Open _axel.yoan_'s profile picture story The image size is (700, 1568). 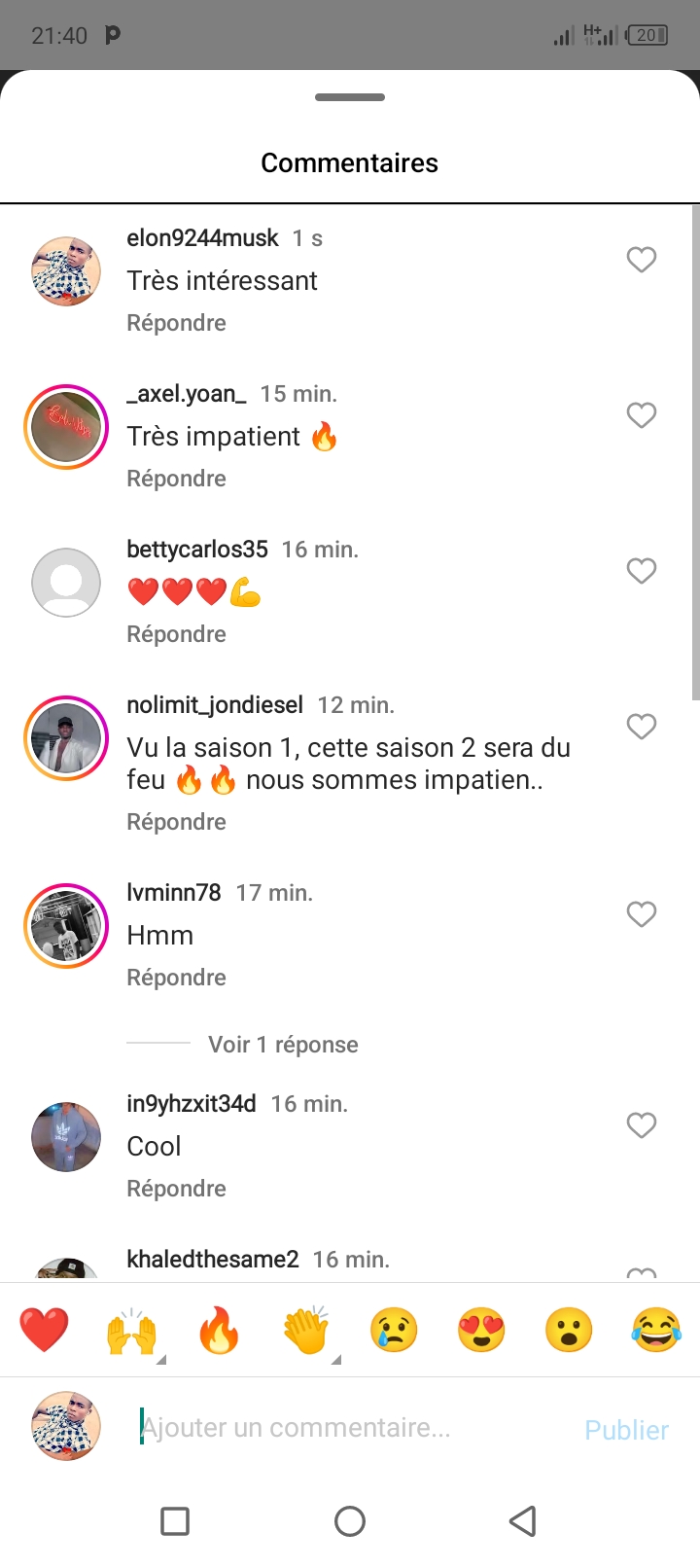[x=66, y=427]
